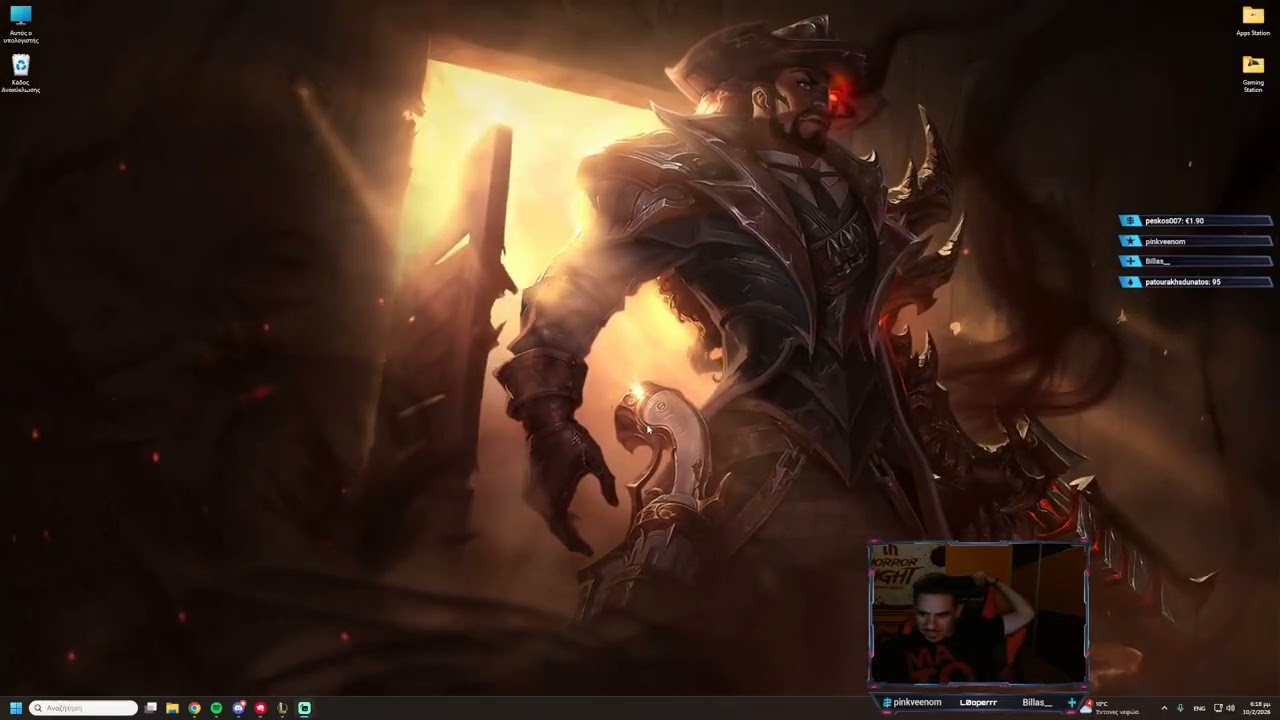Click the 'peskos007: €1.90' overlay entry
The image size is (1280, 720).
[x=1195, y=221]
